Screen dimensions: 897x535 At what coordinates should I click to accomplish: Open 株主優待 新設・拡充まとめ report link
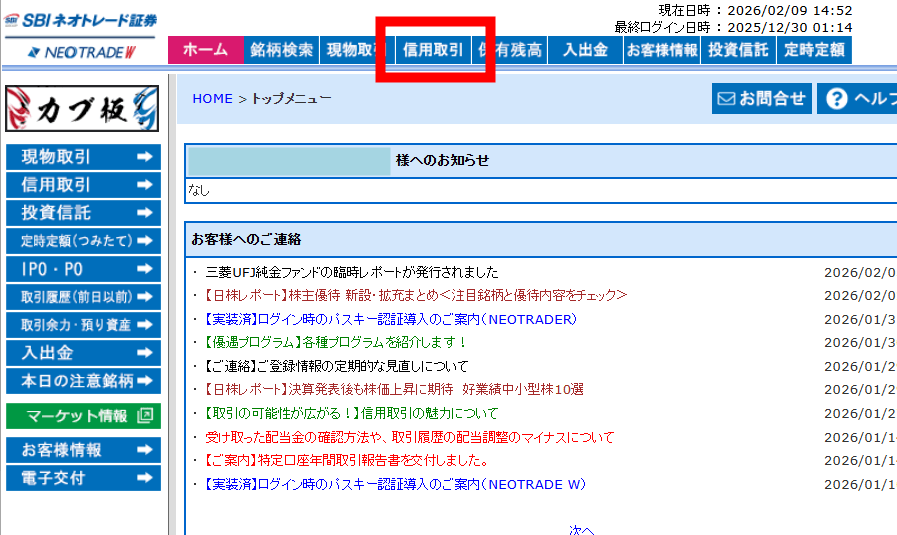click(416, 295)
